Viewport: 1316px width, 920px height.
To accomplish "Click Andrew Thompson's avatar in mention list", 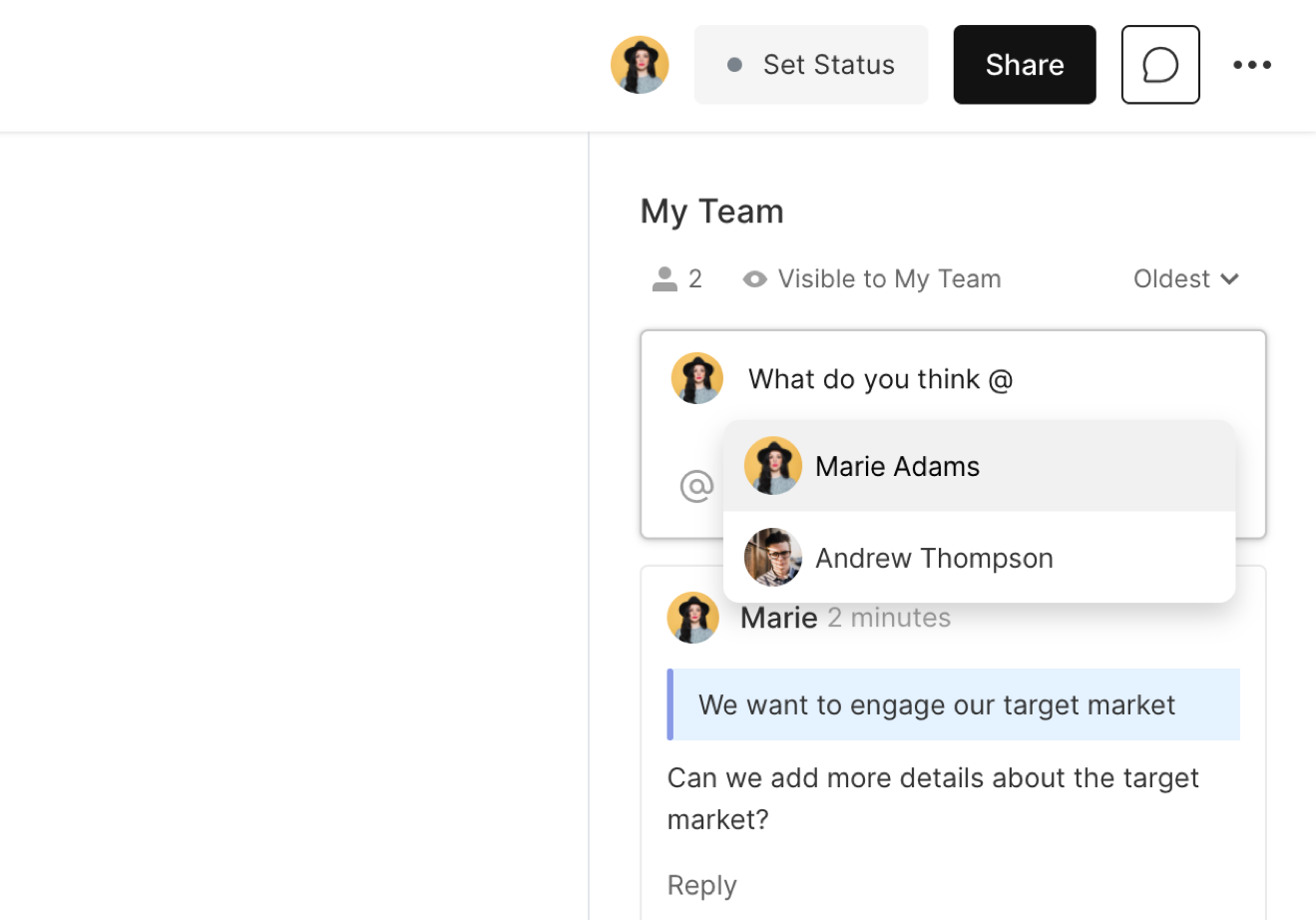I will click(x=772, y=558).
